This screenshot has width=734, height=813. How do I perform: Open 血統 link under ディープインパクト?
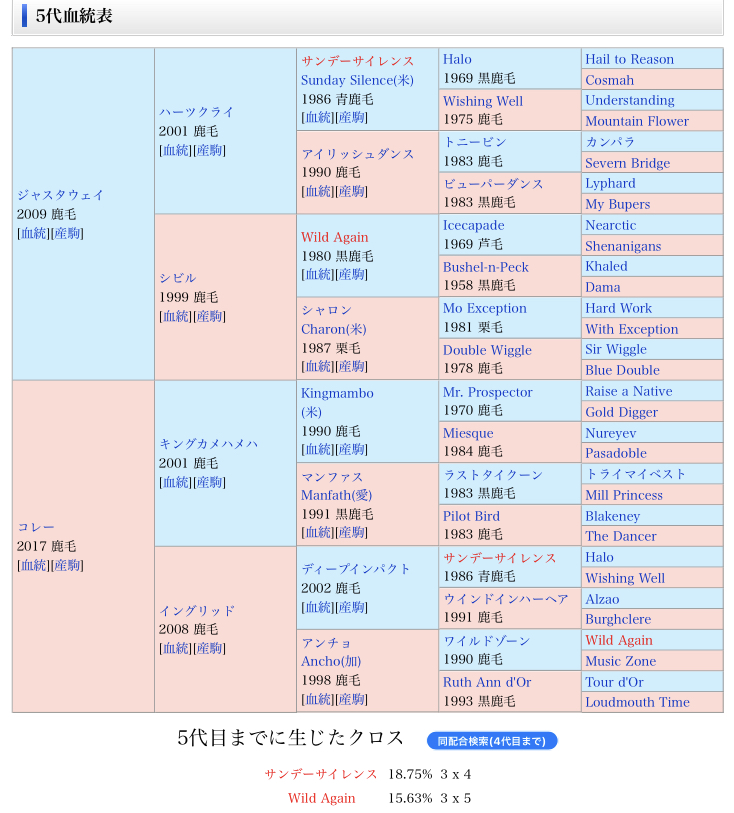(x=317, y=607)
